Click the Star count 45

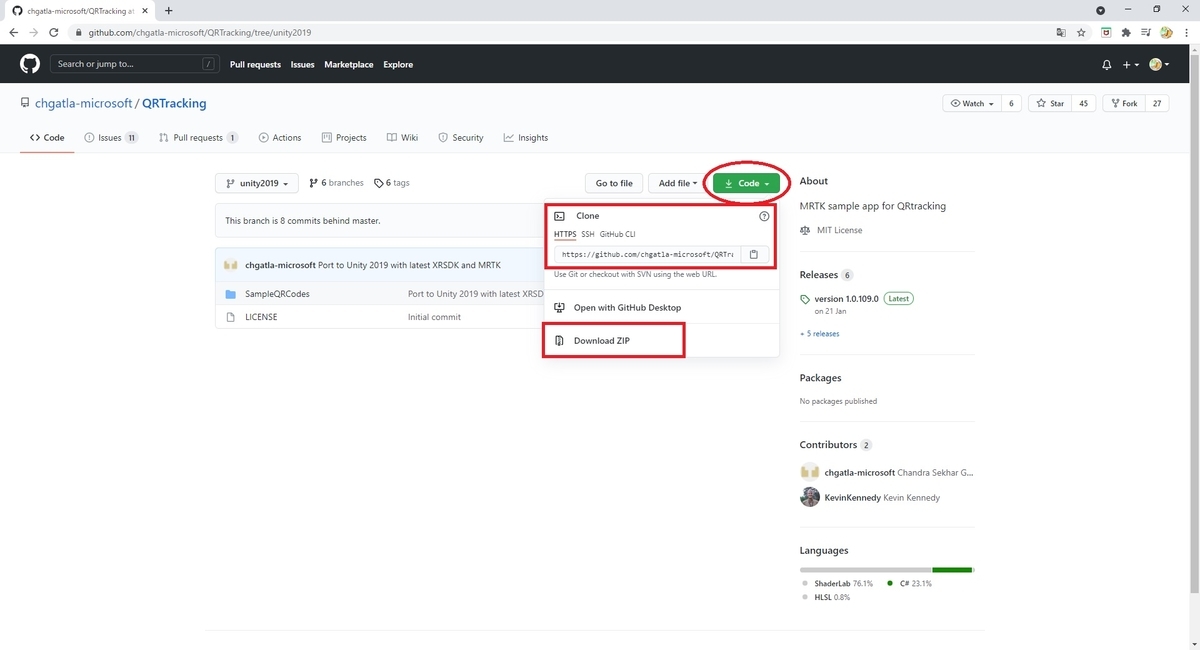click(1083, 103)
